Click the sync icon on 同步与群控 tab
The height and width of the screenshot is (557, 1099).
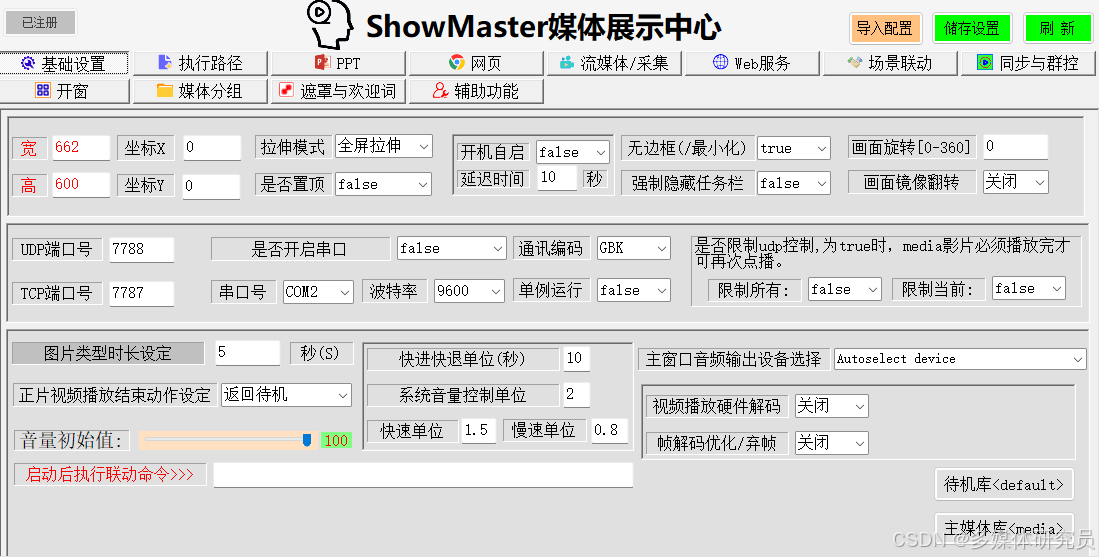tap(985, 63)
